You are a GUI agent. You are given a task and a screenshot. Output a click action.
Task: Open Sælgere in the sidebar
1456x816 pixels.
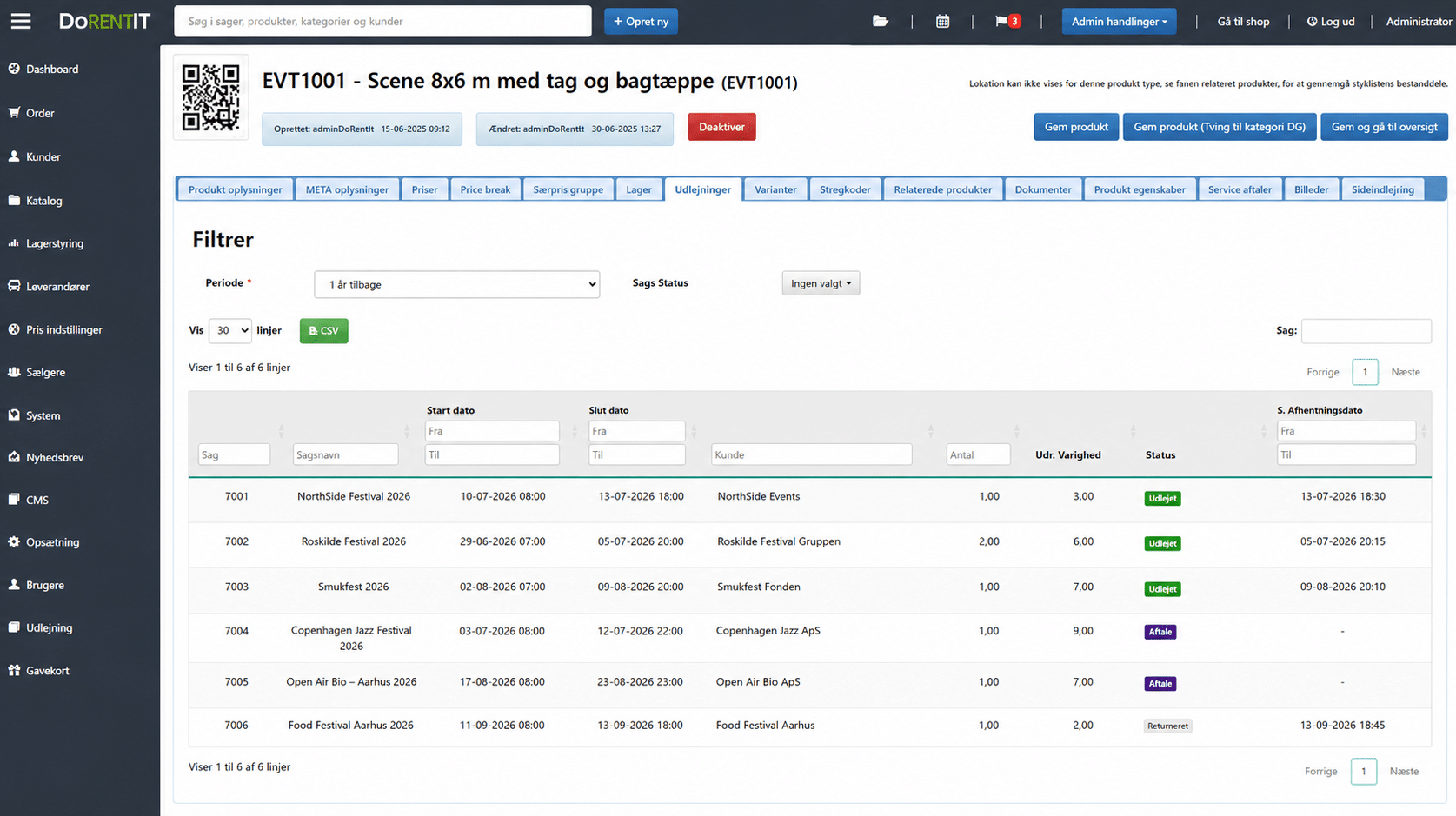[x=45, y=372]
